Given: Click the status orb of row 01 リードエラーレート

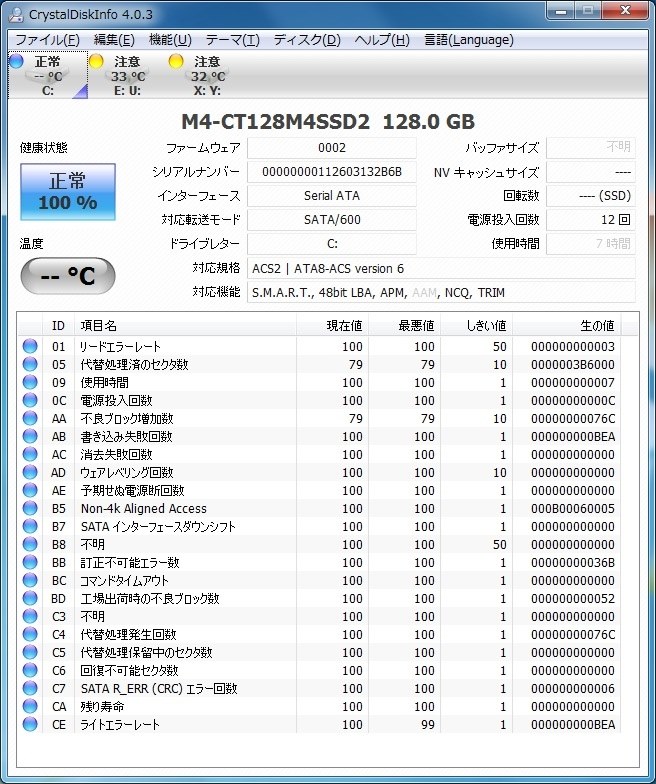Looking at the screenshot, I should point(30,346).
